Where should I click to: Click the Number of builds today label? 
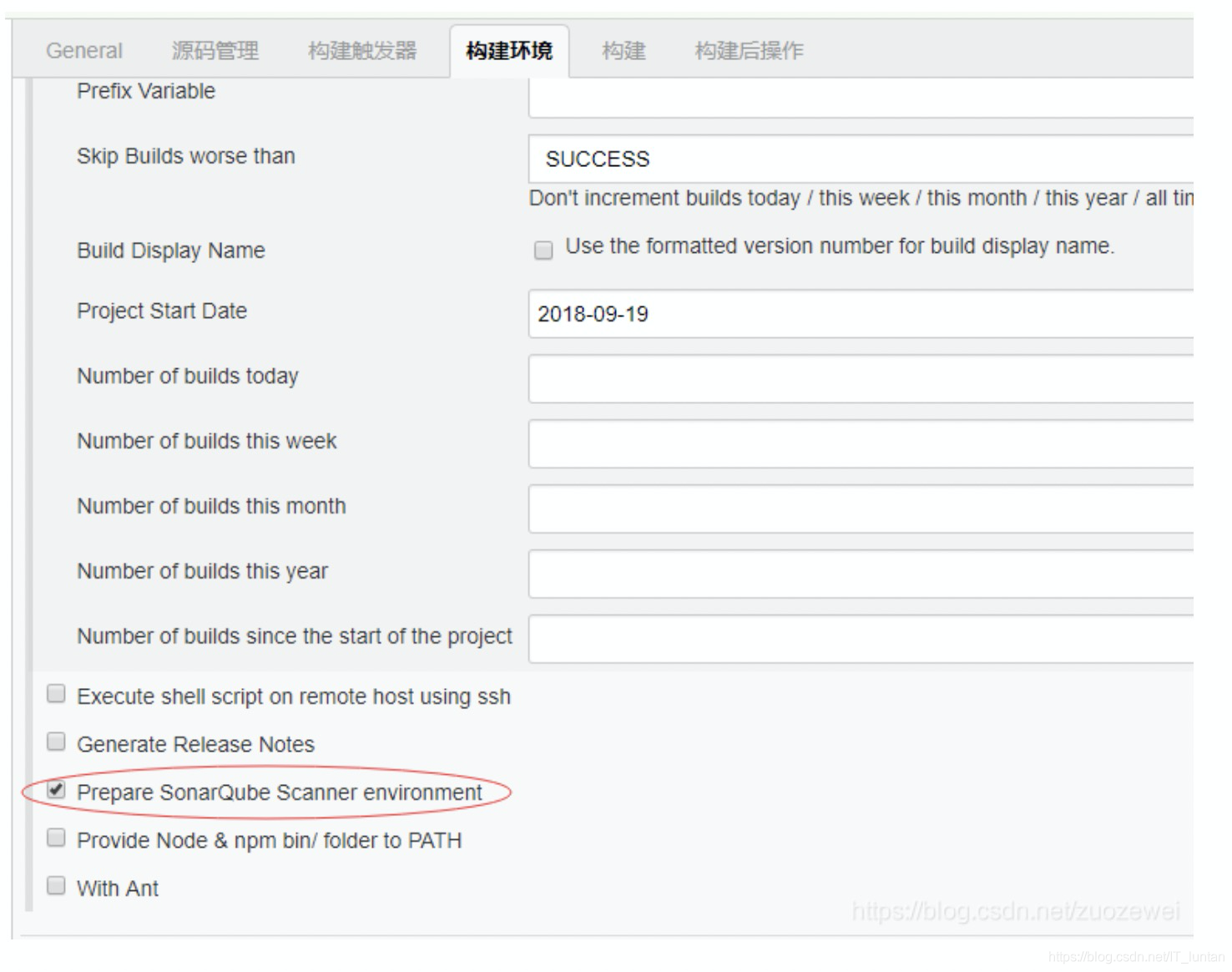tap(188, 376)
